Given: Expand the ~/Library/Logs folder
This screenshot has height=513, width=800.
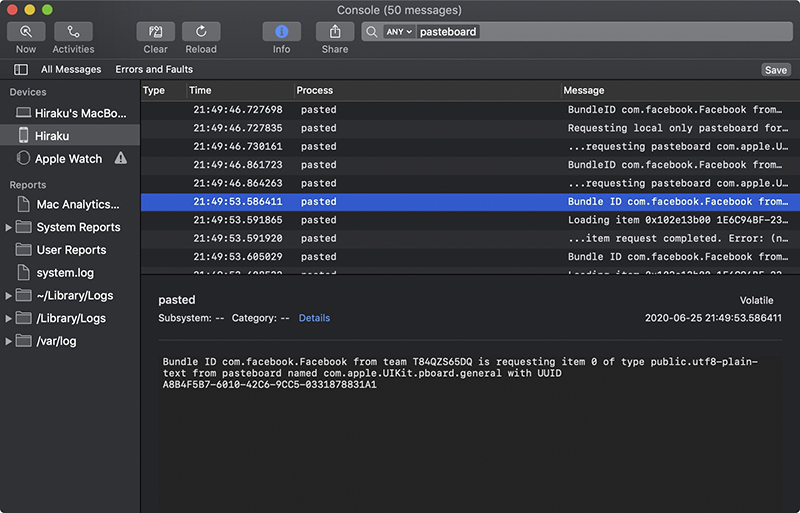Looking at the screenshot, I should [x=8, y=296].
